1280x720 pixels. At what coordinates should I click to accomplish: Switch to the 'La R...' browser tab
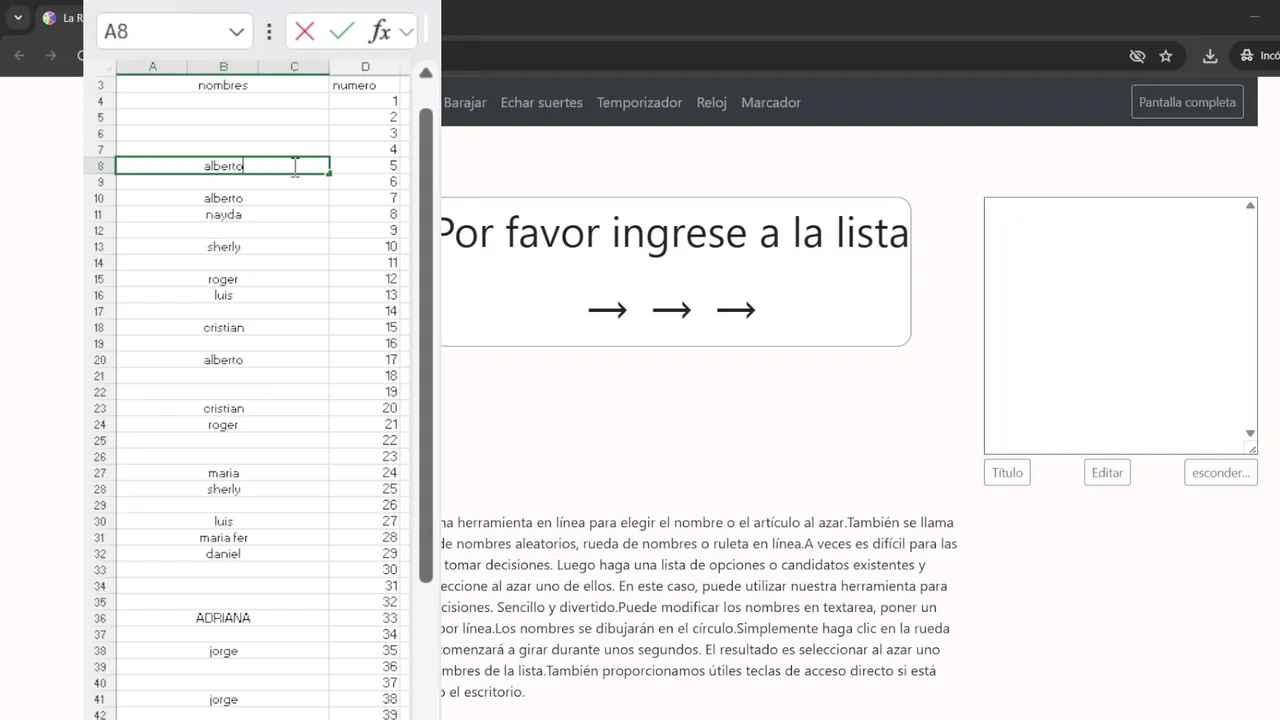(x=61, y=18)
